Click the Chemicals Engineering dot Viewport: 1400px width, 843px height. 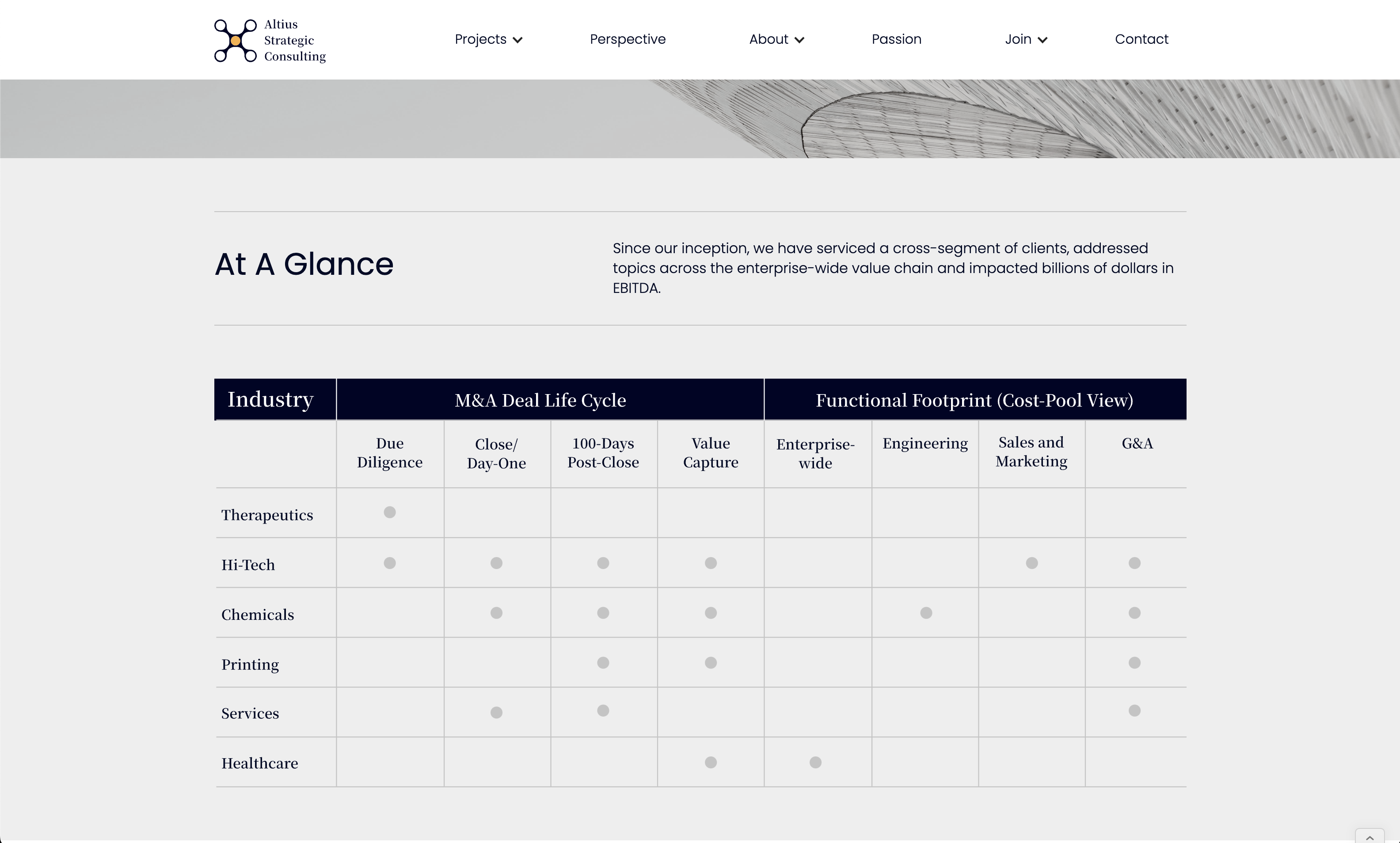pyautogui.click(x=926, y=613)
